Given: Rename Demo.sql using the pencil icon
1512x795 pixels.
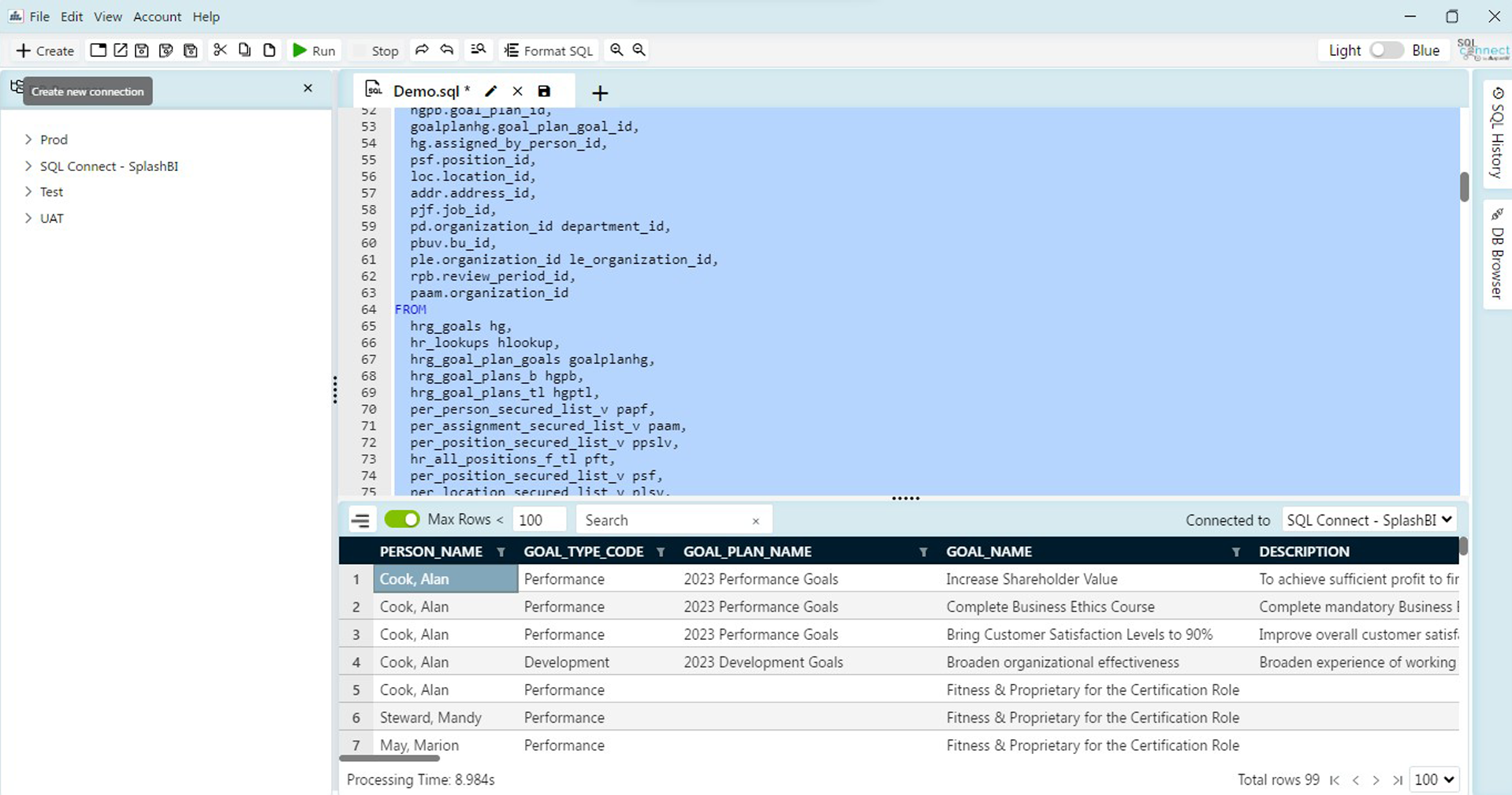Looking at the screenshot, I should click(490, 91).
